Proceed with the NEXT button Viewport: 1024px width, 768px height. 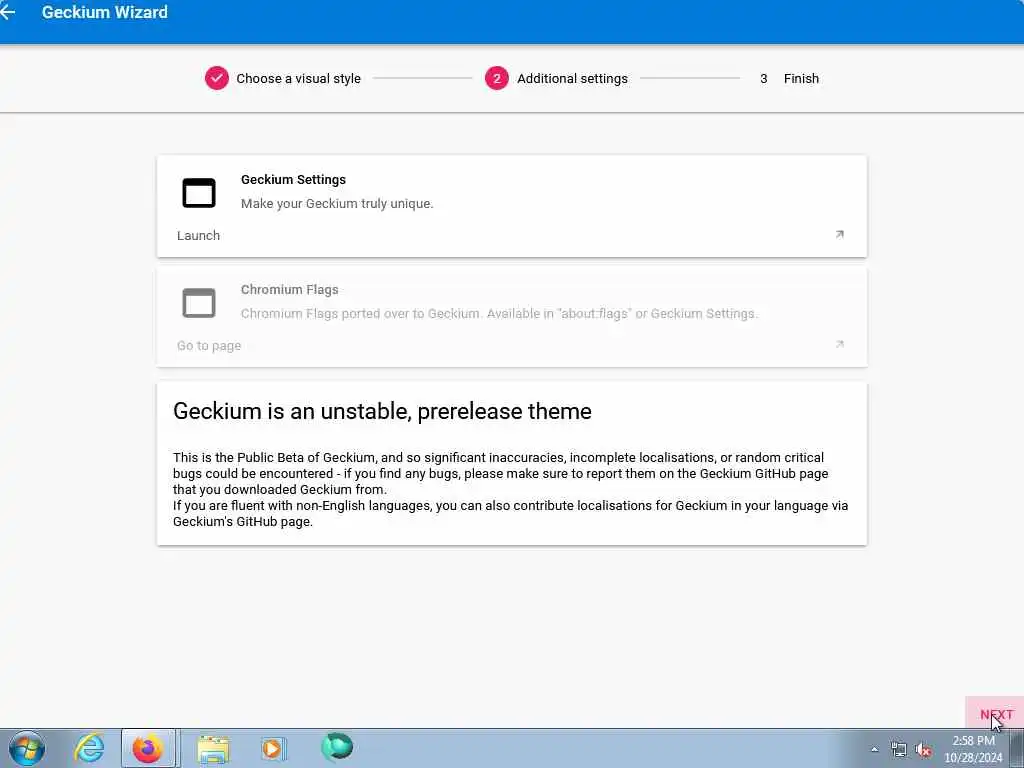(996, 714)
